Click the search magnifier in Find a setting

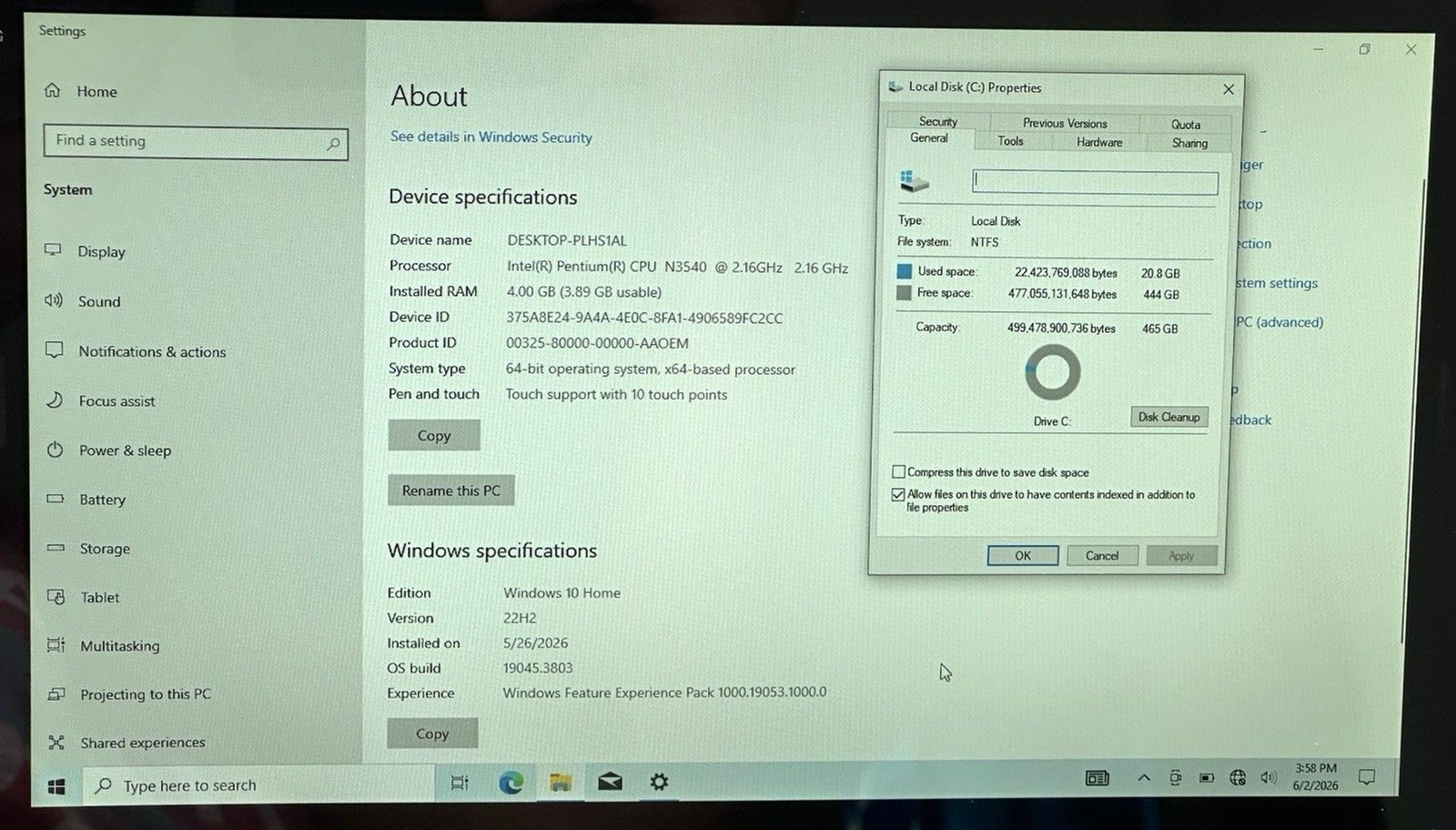(333, 143)
